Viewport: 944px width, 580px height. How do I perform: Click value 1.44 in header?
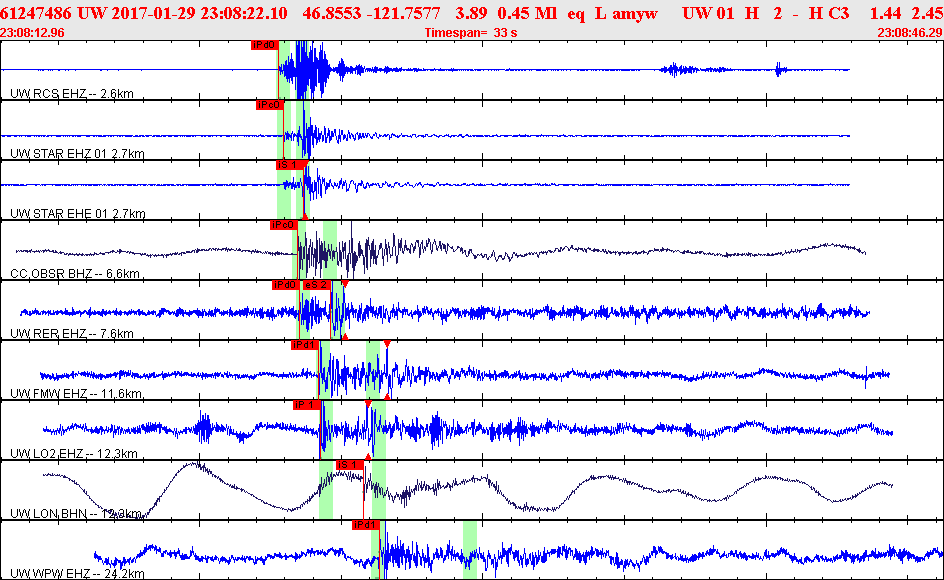pos(886,13)
